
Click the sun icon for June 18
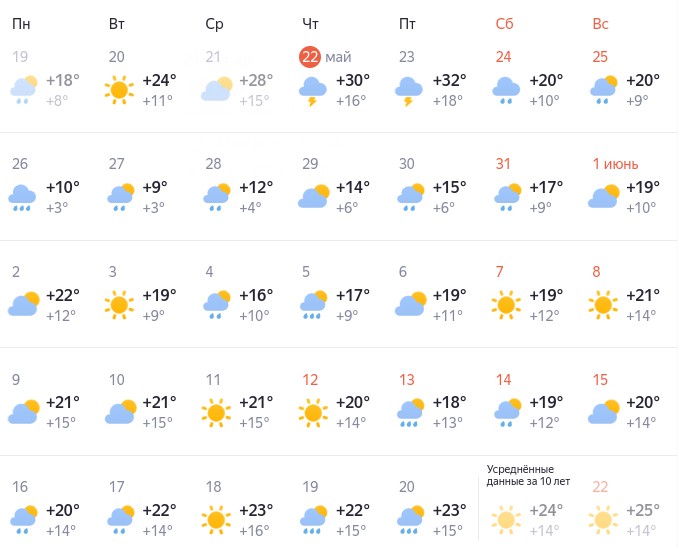[x=217, y=518]
